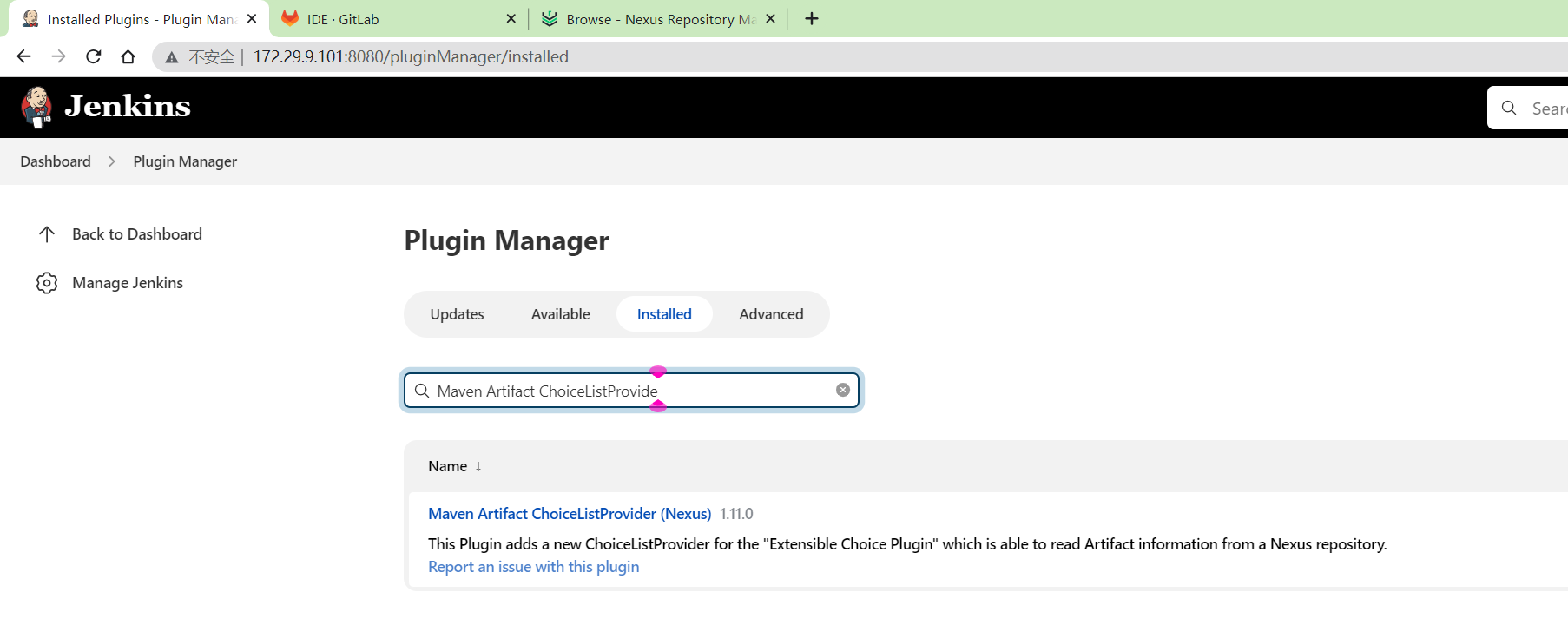Open Manage Jenkins link

coord(128,283)
